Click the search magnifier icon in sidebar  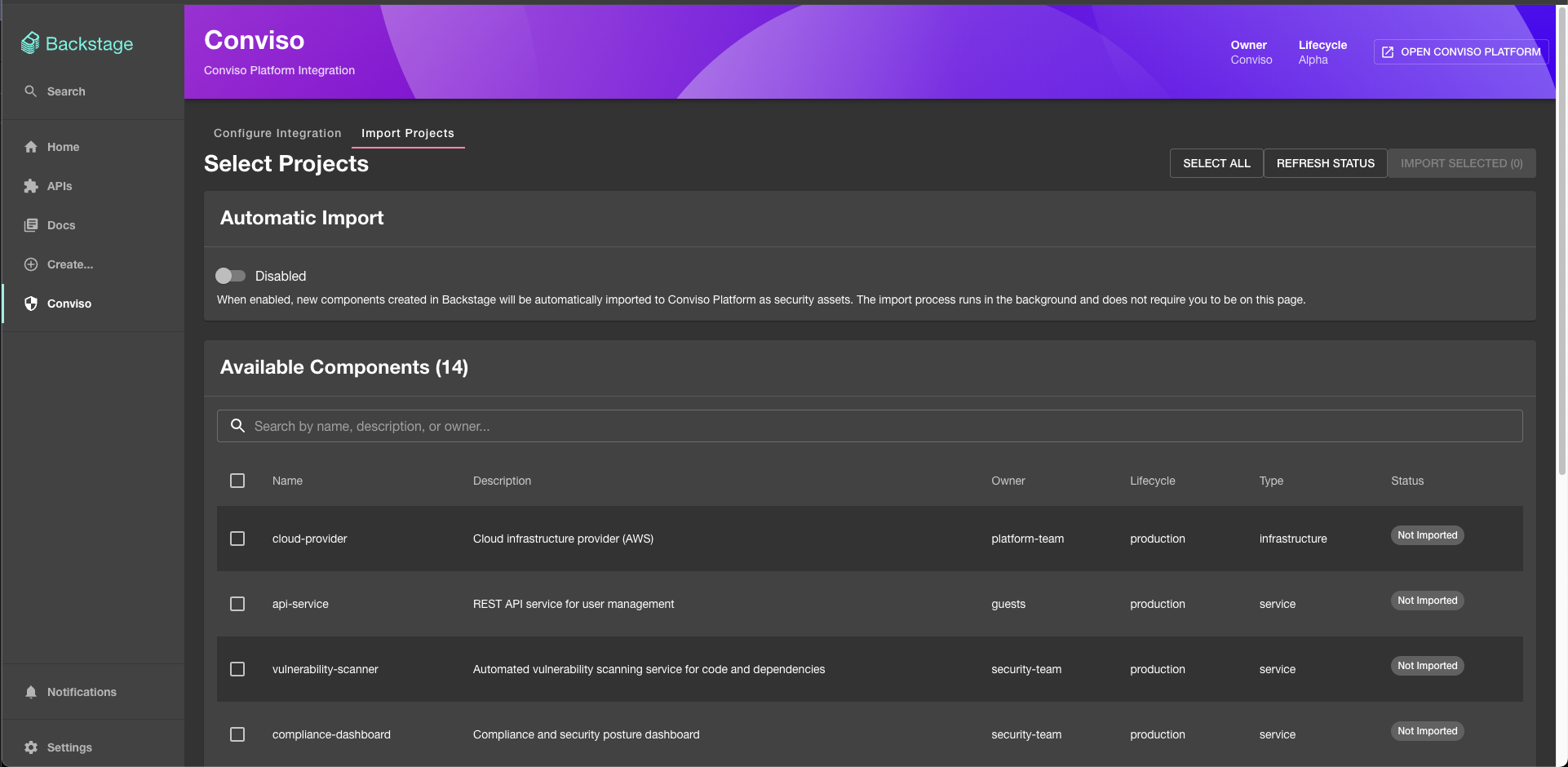(31, 91)
